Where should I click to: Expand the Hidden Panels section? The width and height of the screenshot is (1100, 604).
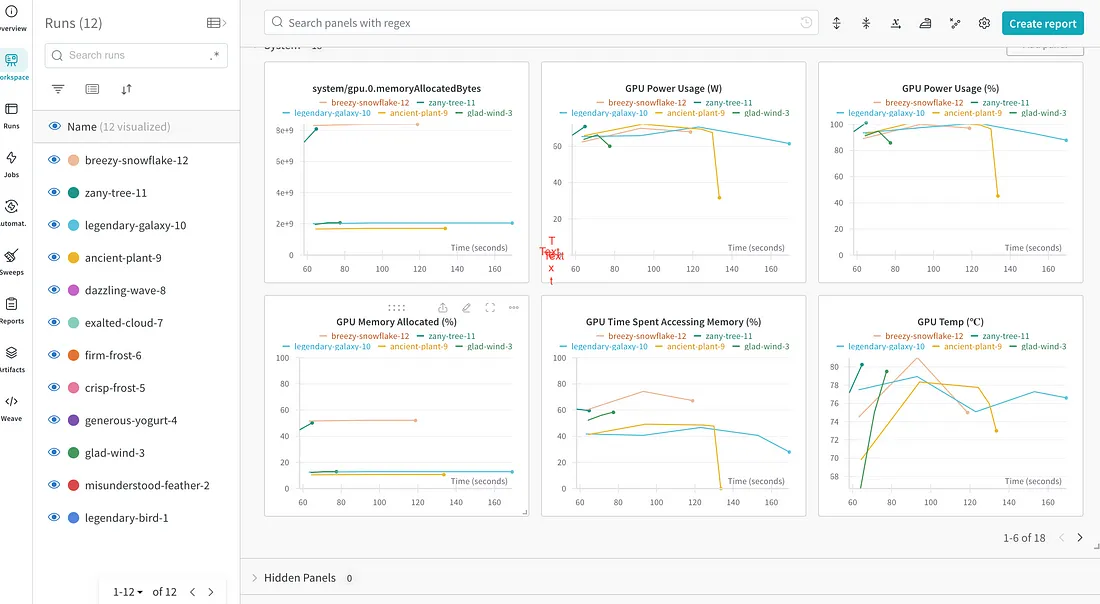click(255, 578)
